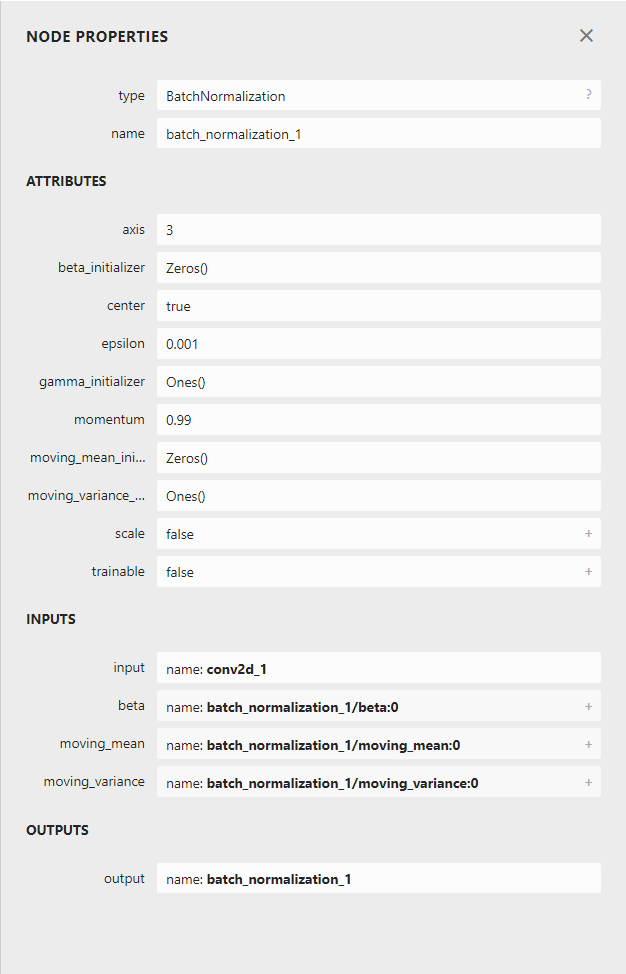Select the center attribute showing true
The width and height of the screenshot is (626, 974).
(350, 305)
